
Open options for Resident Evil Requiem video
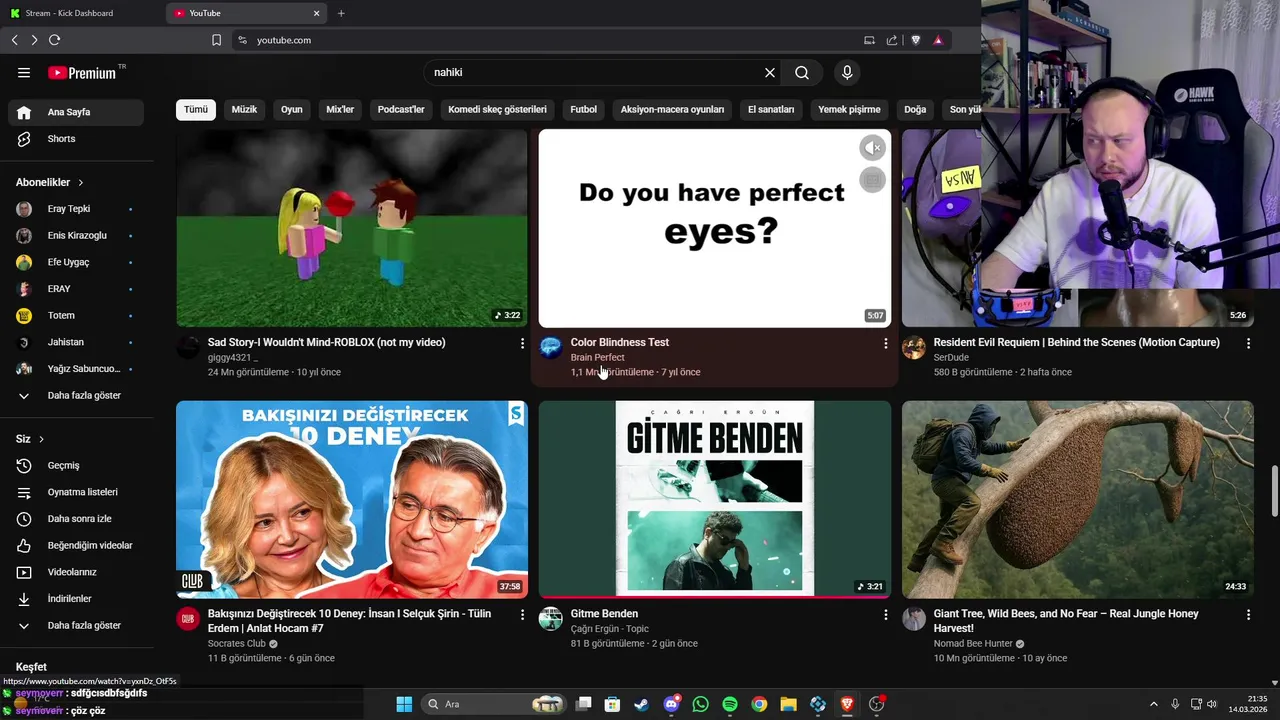pos(1248,343)
